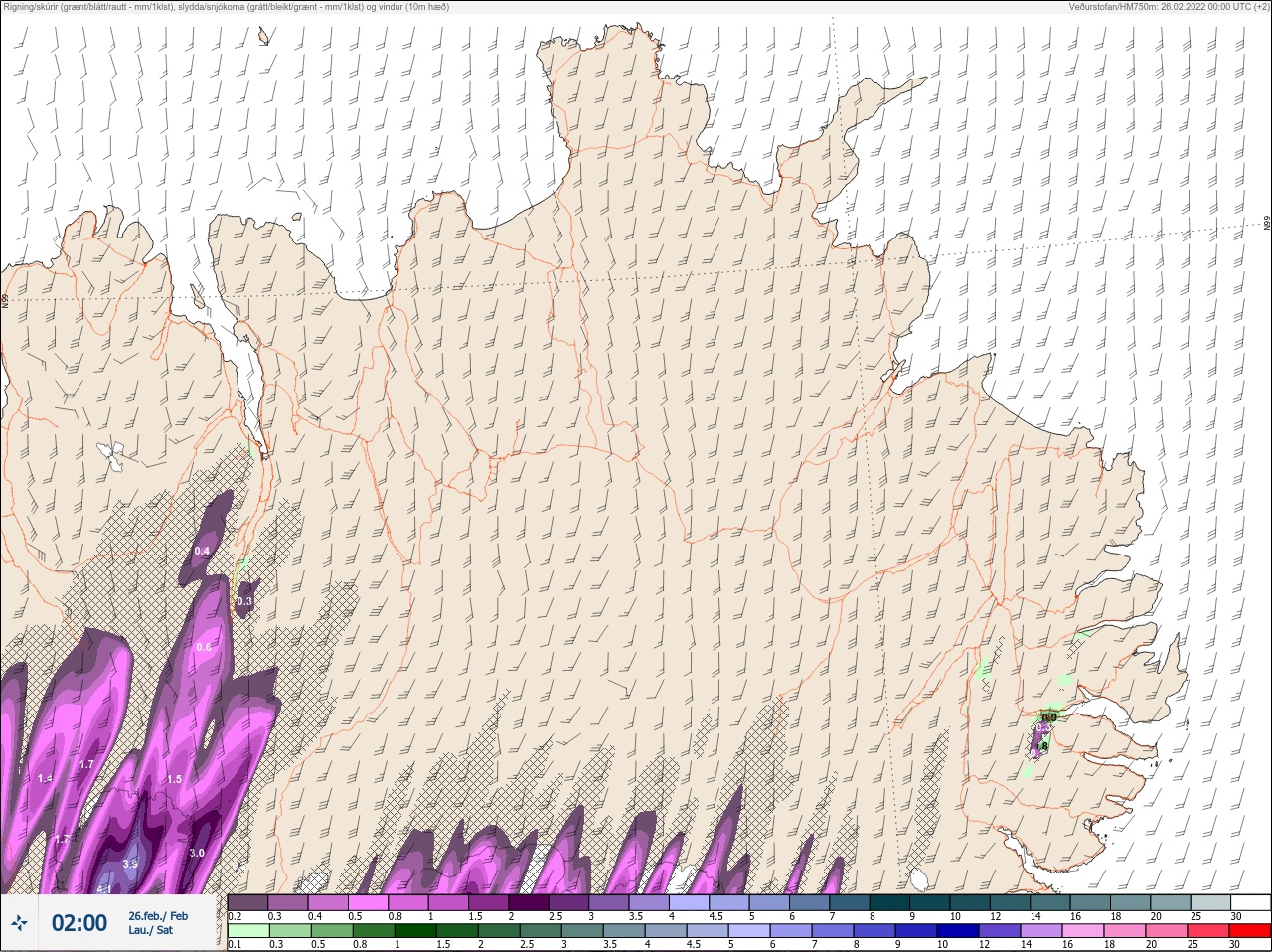Click the white swatch above 30 in top legend
The height and width of the screenshot is (952, 1272).
coord(1250,902)
